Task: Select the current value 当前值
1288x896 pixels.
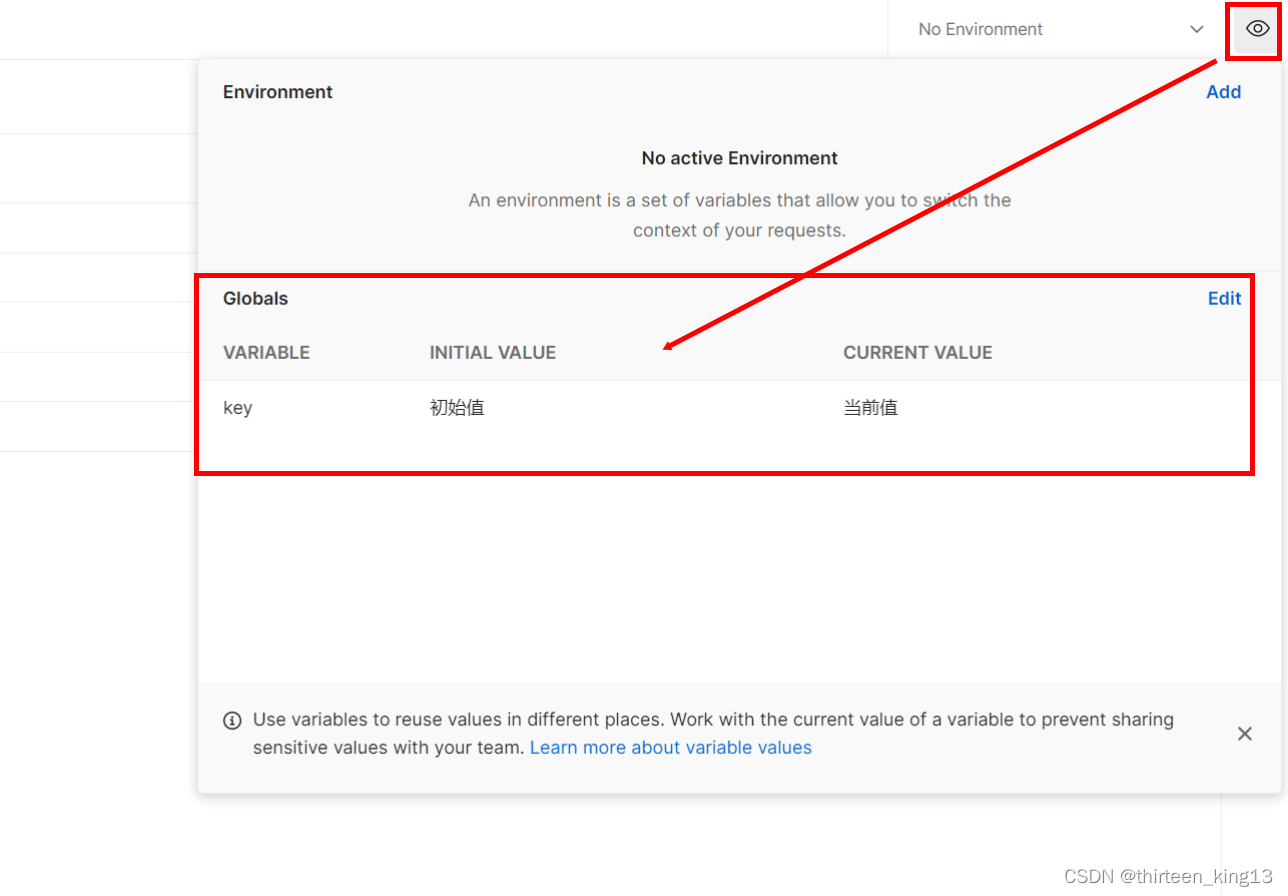Action: pos(870,408)
